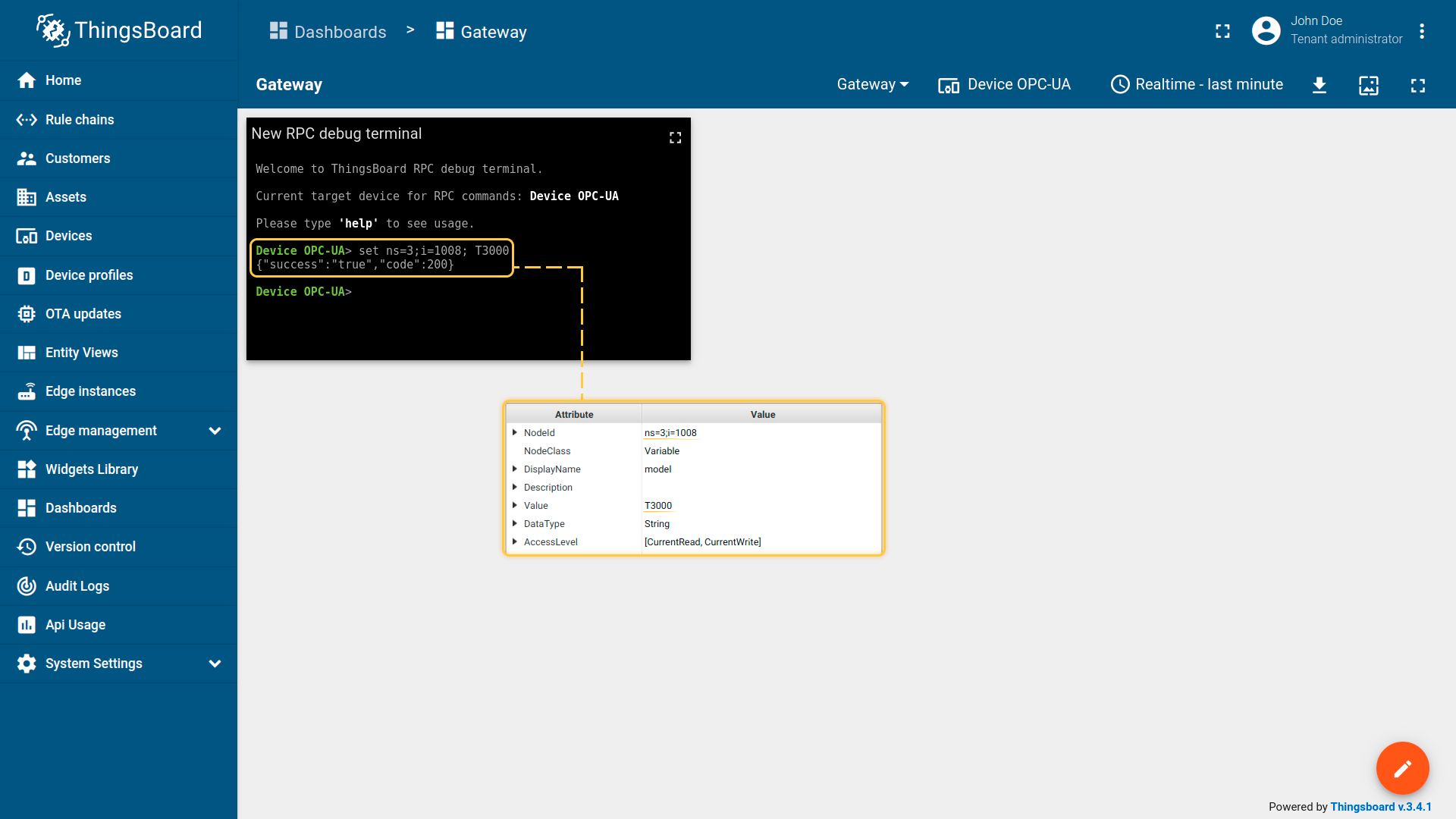
Task: Expand the NodeId attribute row
Action: tap(515, 432)
